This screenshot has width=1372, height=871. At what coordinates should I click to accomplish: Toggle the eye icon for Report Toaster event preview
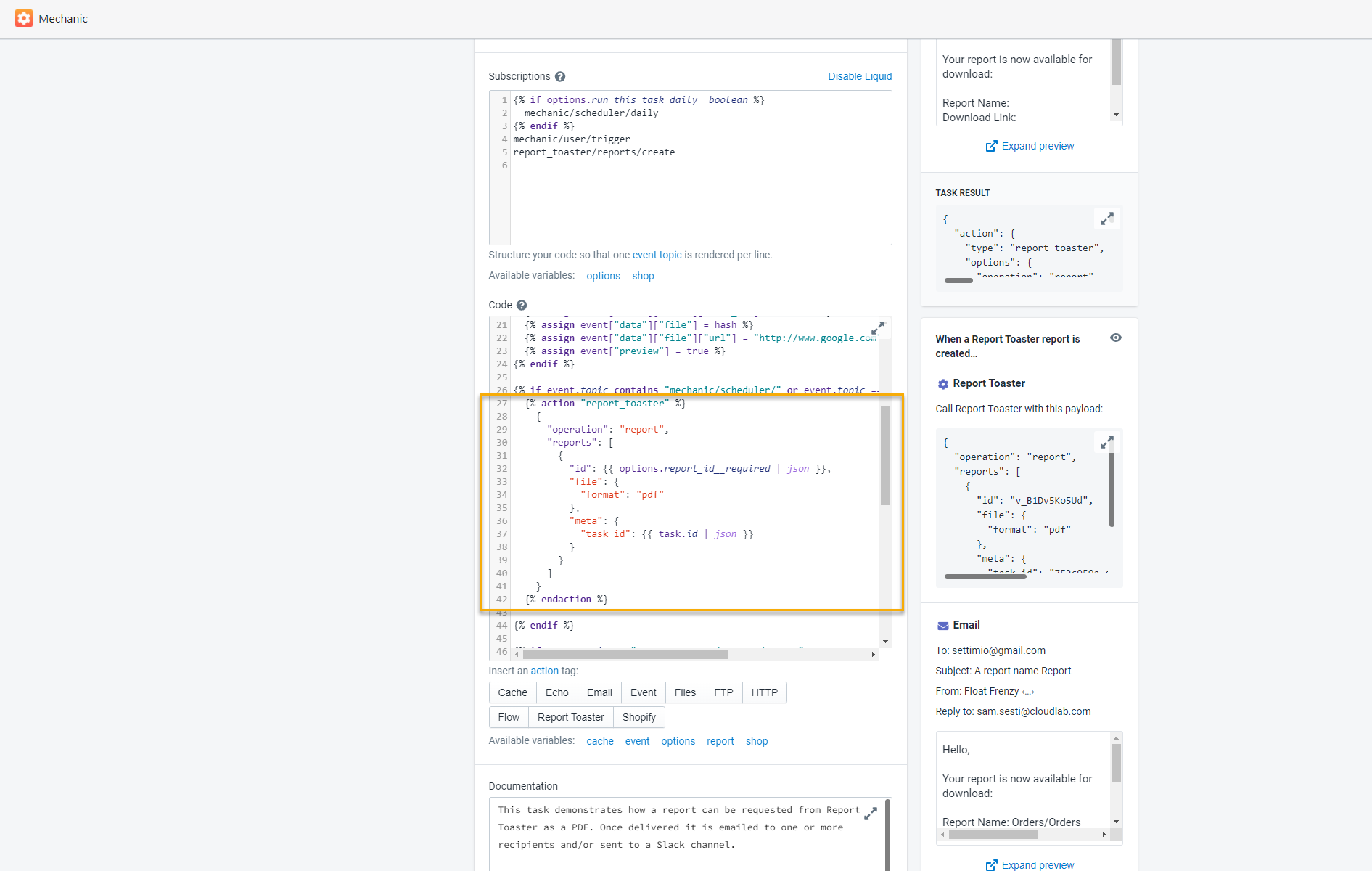(1116, 338)
